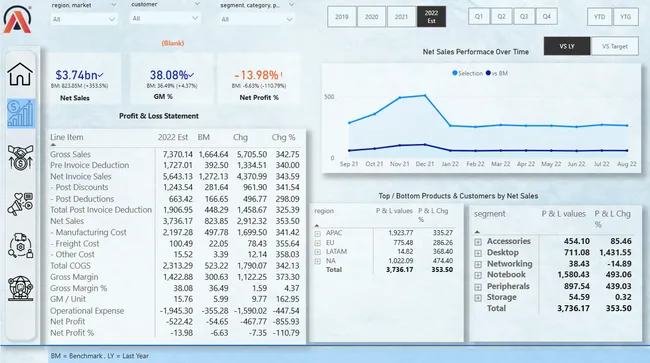
Task: Sort region table by region header
Action: [324, 211]
